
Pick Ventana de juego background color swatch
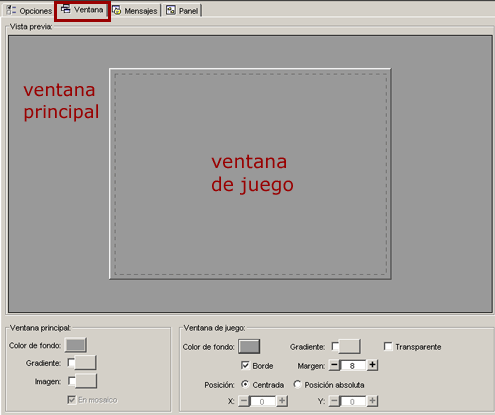(249, 346)
